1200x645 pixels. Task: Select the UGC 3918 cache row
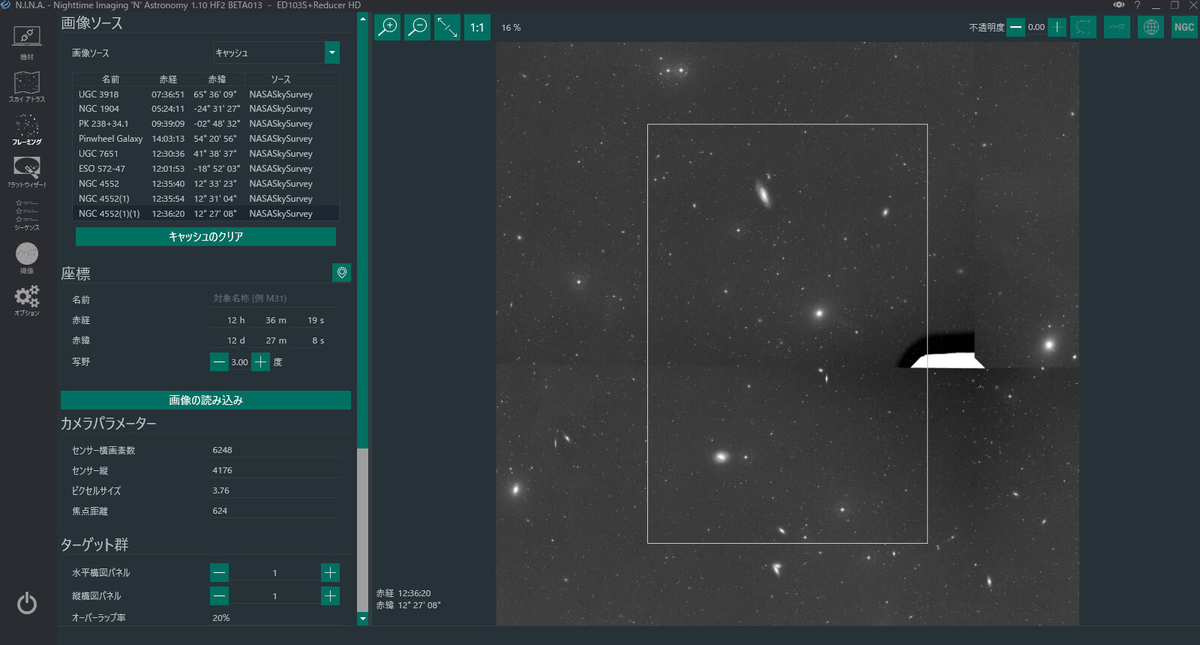click(x=206, y=94)
